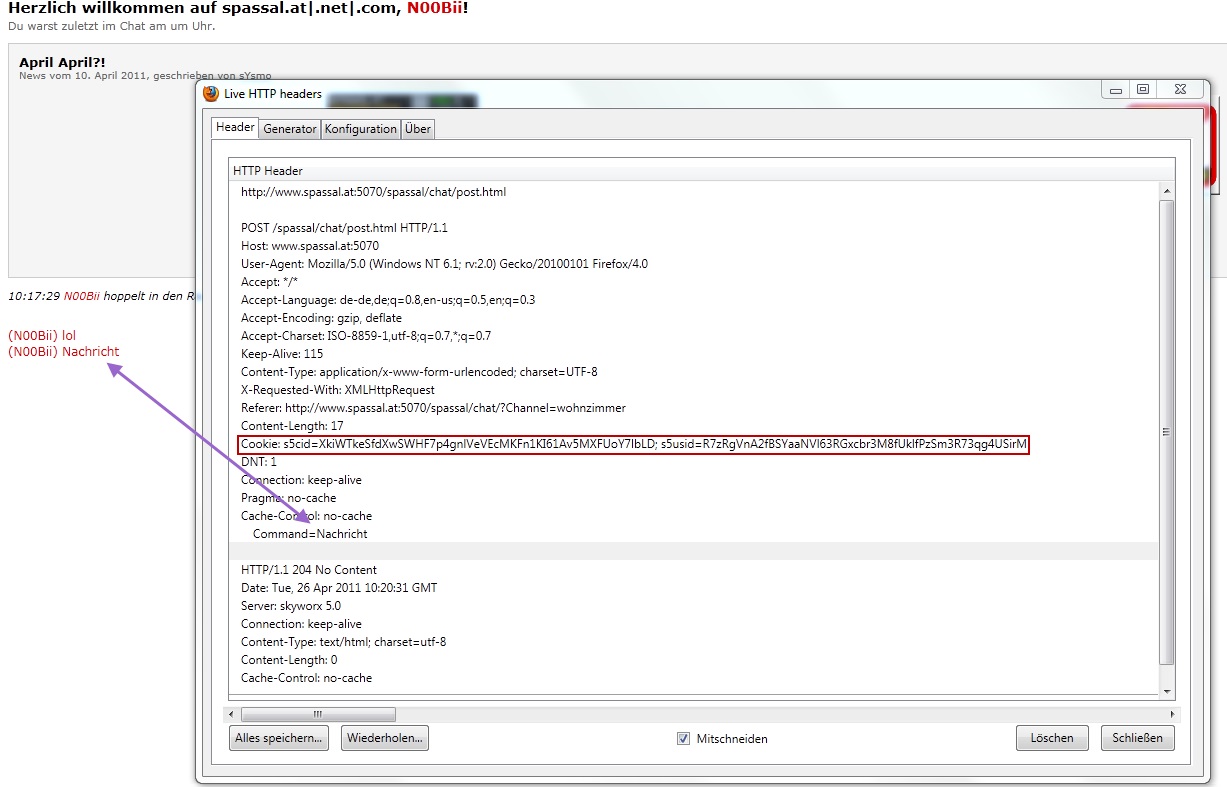
Task: Switch to the Über tab
Action: pyautogui.click(x=418, y=129)
